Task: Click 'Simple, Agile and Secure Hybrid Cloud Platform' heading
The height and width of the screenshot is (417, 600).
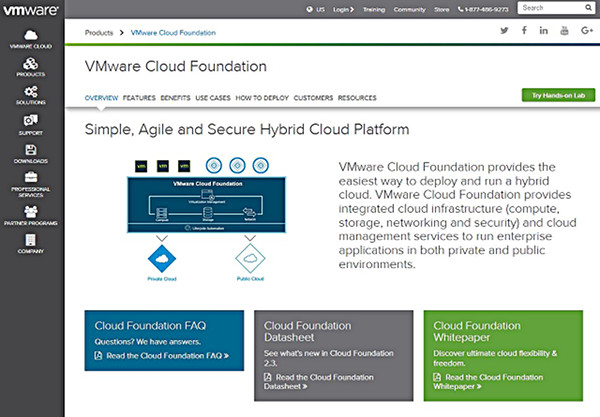Action: coord(247,130)
